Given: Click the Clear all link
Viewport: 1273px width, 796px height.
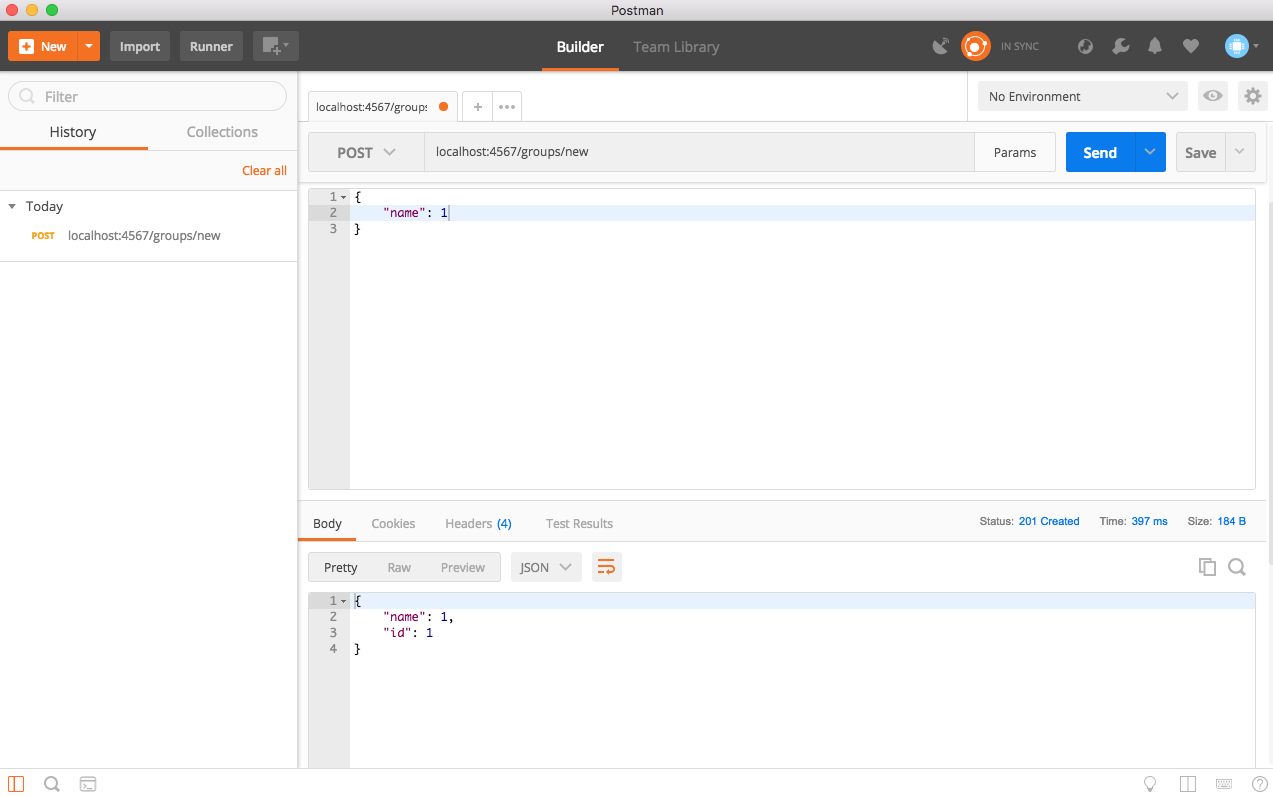Looking at the screenshot, I should [x=264, y=171].
